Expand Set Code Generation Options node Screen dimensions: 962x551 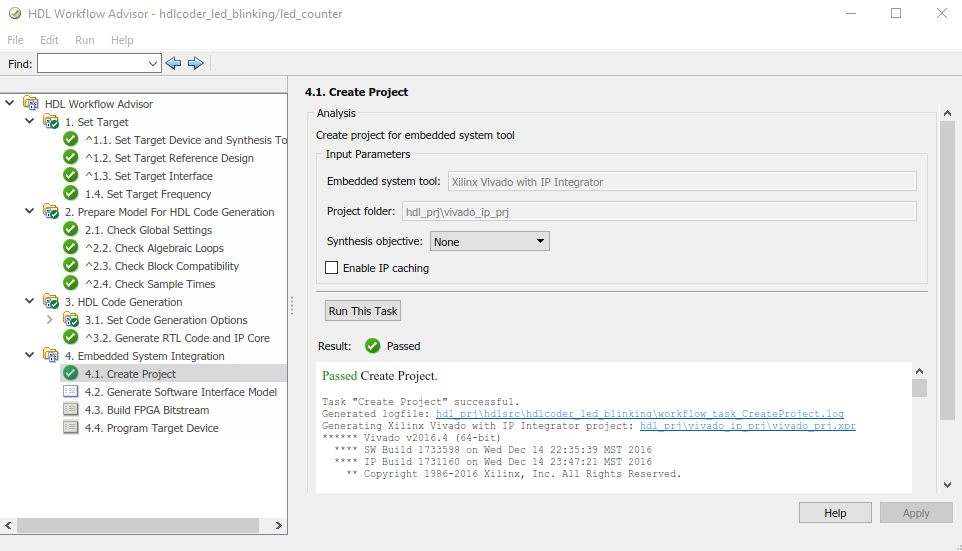coord(50,320)
